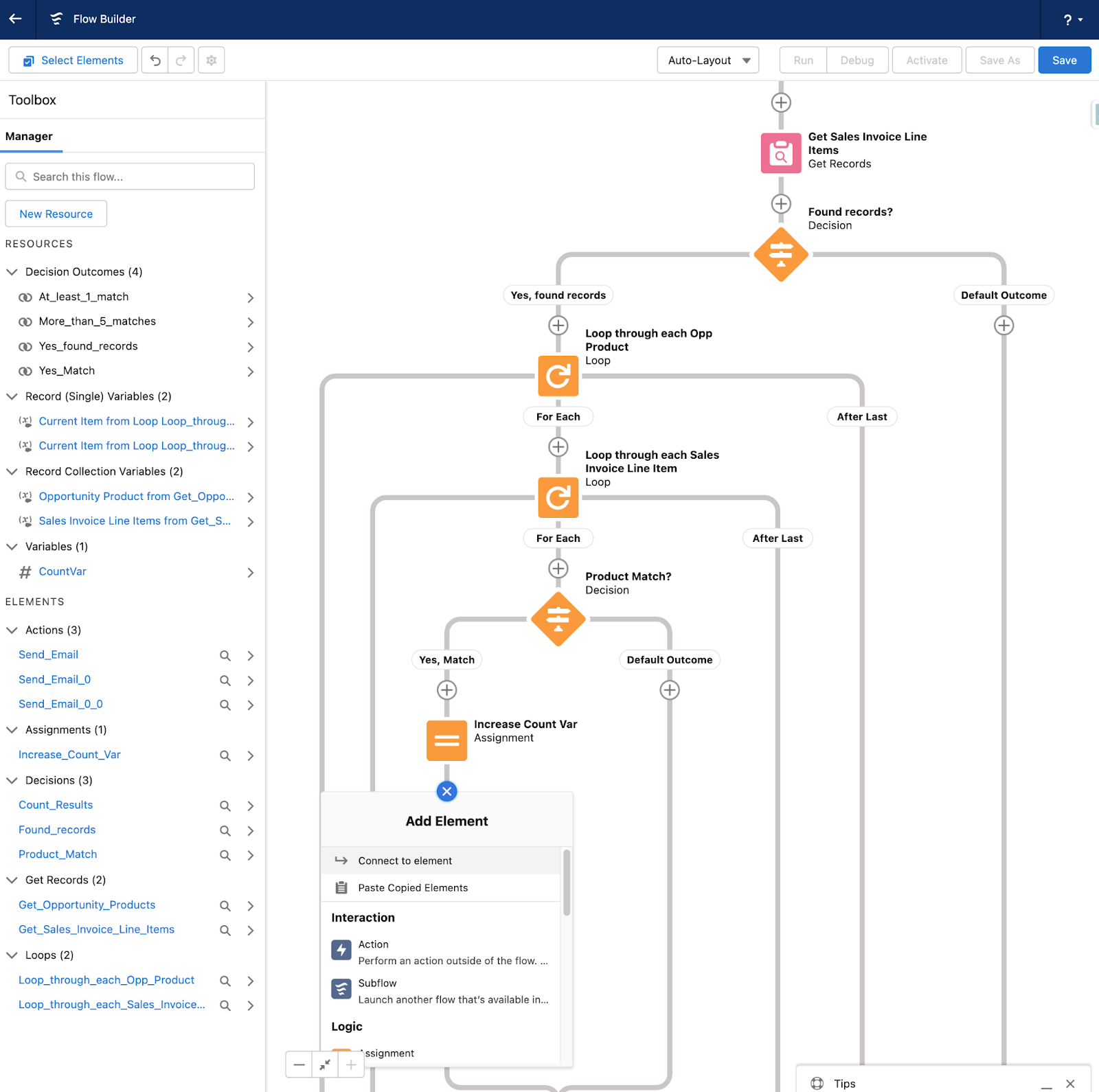1099x1092 pixels.
Task: Select the Found records decision diamond
Action: (x=780, y=255)
